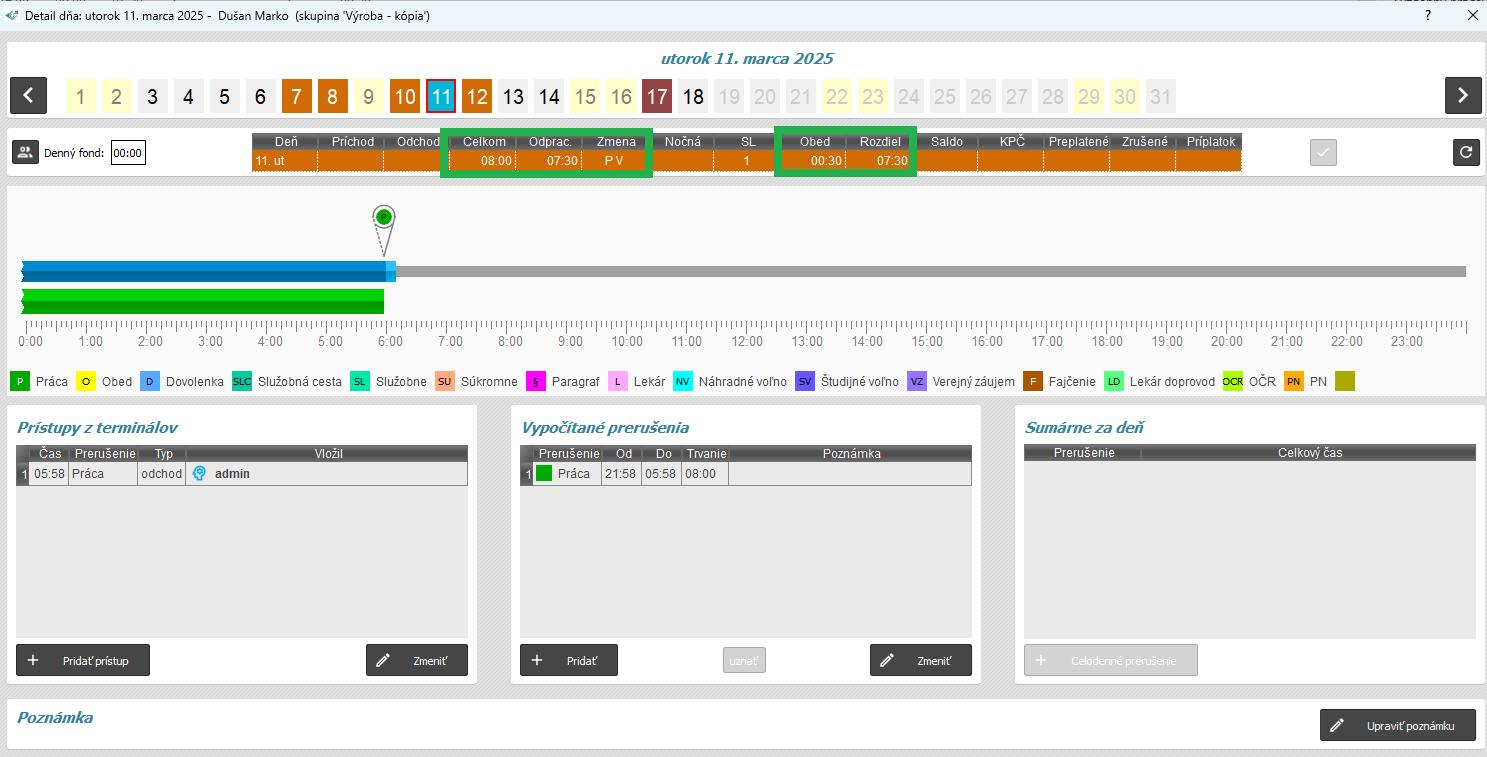Go to next day with right arrow
The height and width of the screenshot is (757, 1487).
1462,96
